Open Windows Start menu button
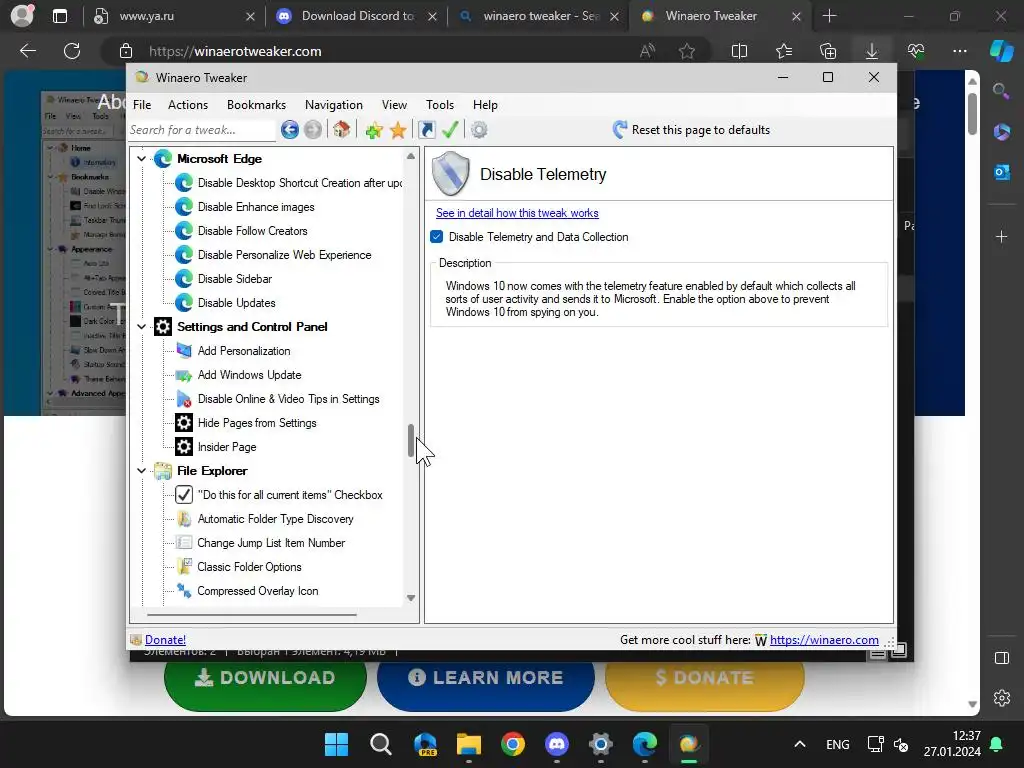This screenshot has width=1024, height=768. (x=337, y=744)
